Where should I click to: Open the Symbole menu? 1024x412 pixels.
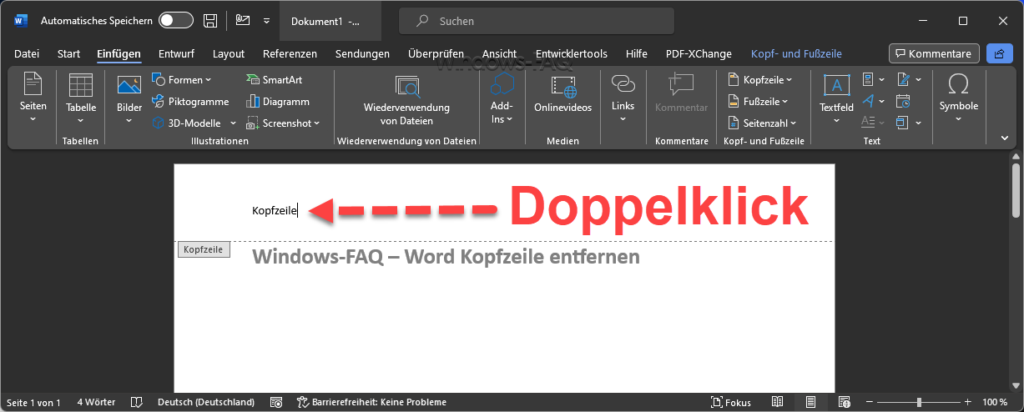pyautogui.click(x=958, y=99)
